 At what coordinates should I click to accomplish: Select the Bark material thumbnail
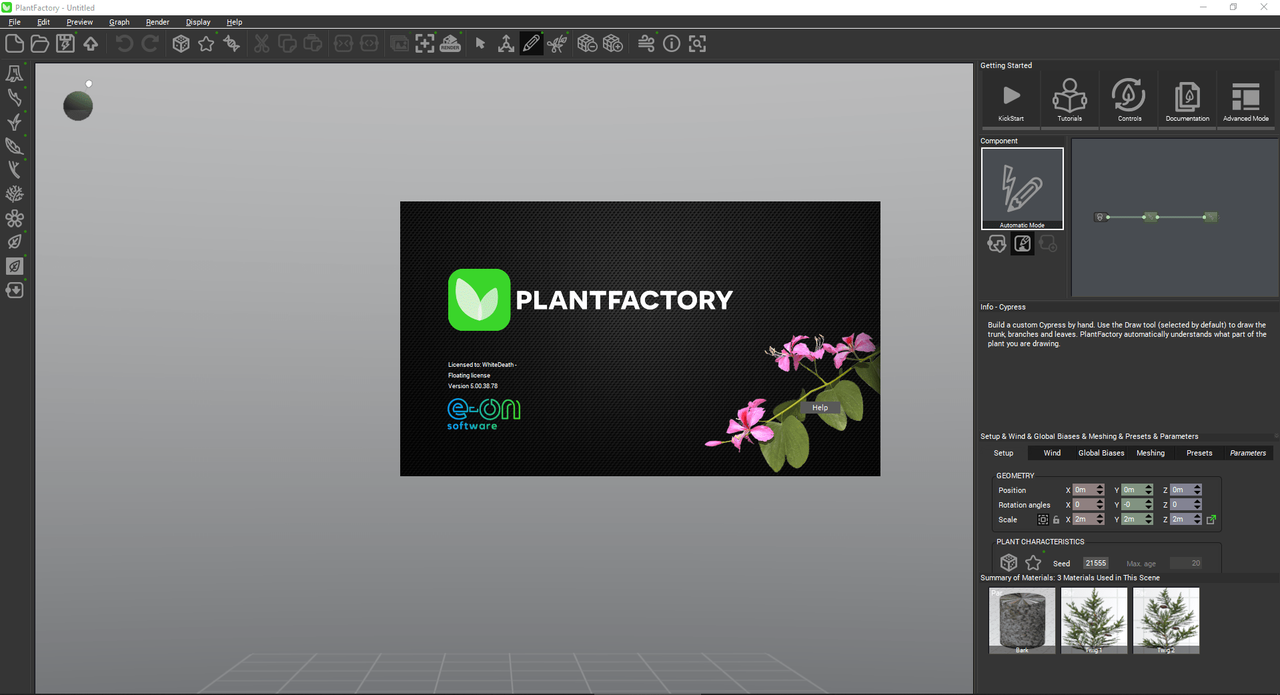1022,621
